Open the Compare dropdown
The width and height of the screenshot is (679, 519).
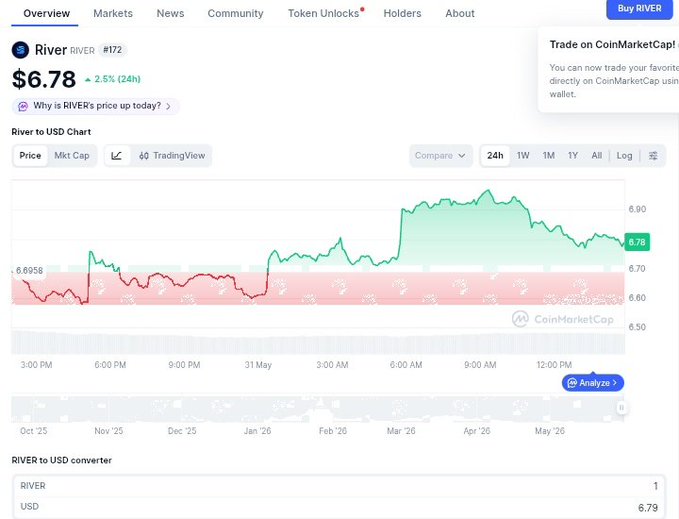[x=440, y=155]
